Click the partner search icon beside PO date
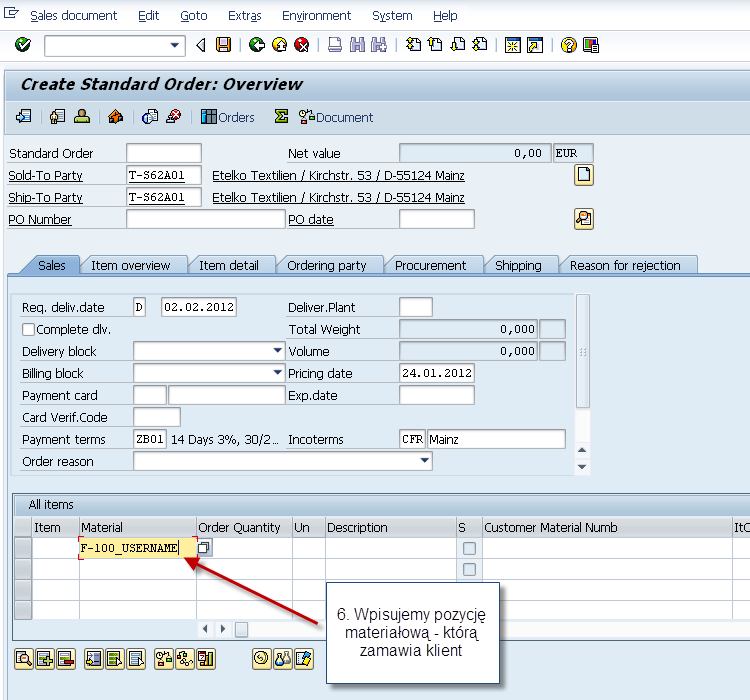This screenshot has width=750, height=700. coord(584,219)
